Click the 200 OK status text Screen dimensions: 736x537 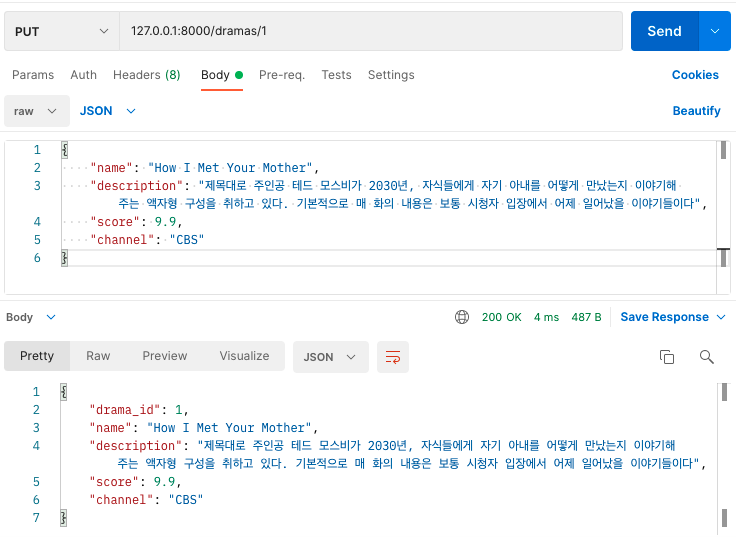click(501, 317)
